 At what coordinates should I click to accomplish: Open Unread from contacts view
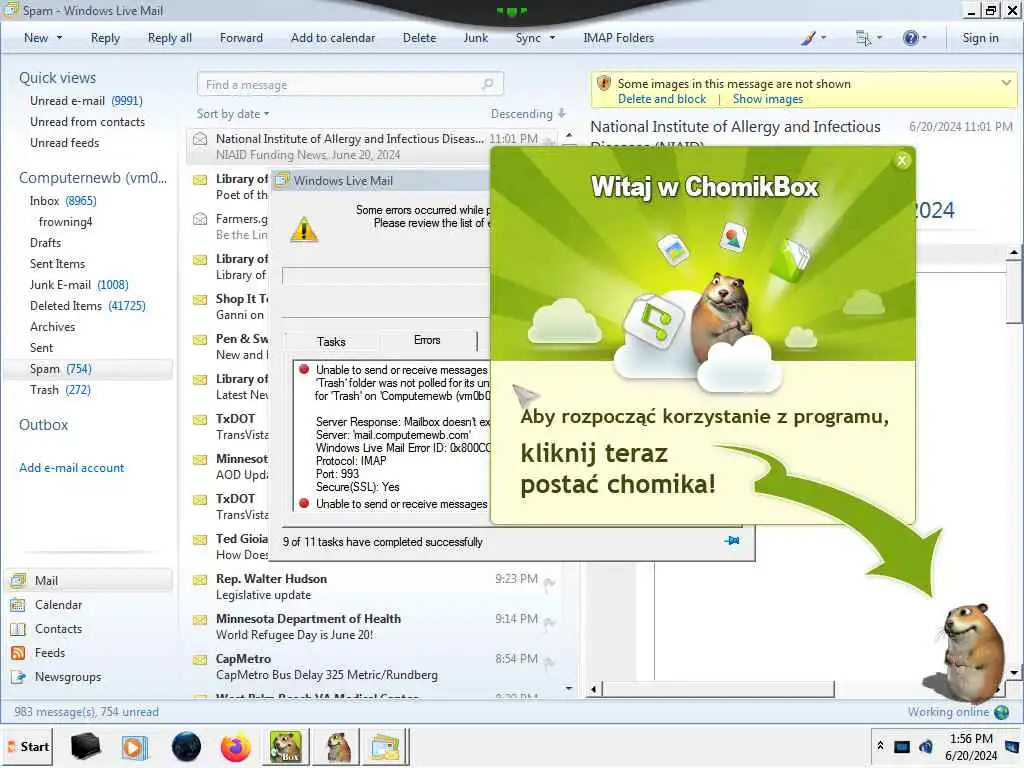click(88, 121)
